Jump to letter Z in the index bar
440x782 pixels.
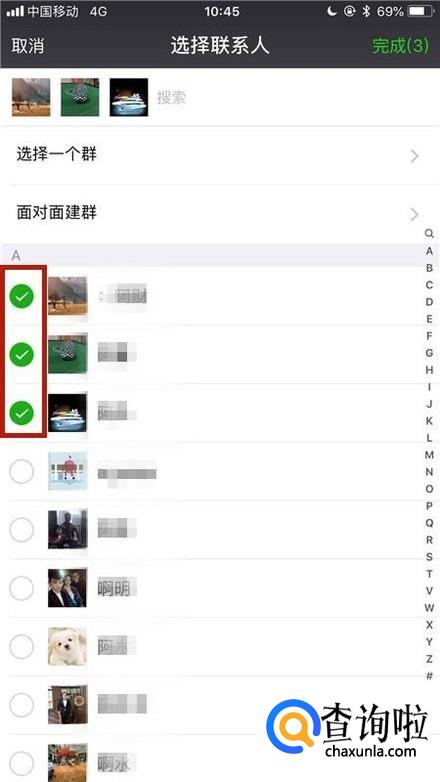tap(429, 659)
